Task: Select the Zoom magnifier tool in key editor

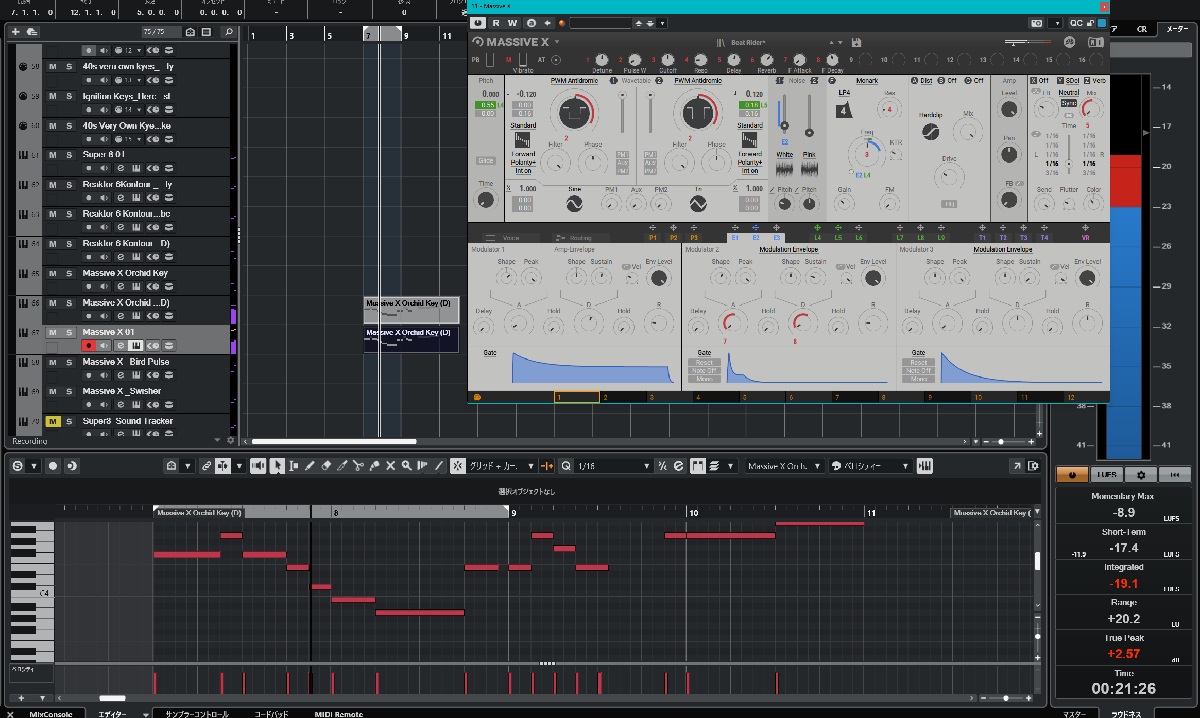Action: 406,466
